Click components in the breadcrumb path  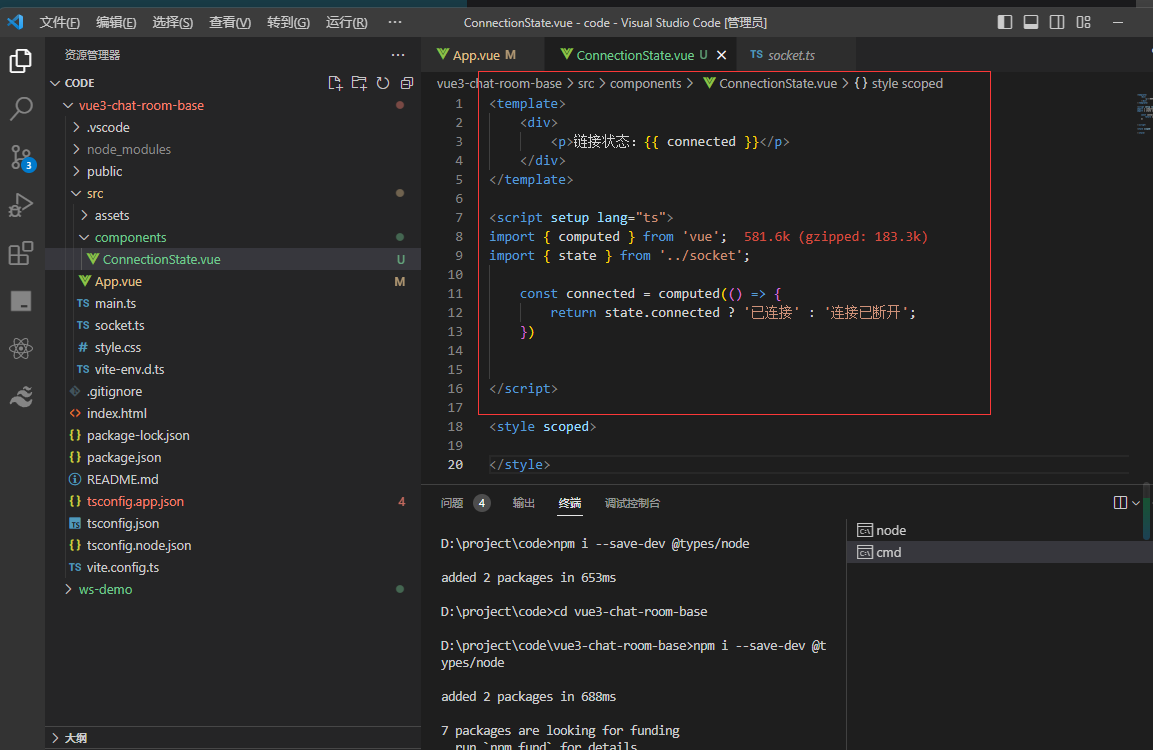tap(646, 83)
